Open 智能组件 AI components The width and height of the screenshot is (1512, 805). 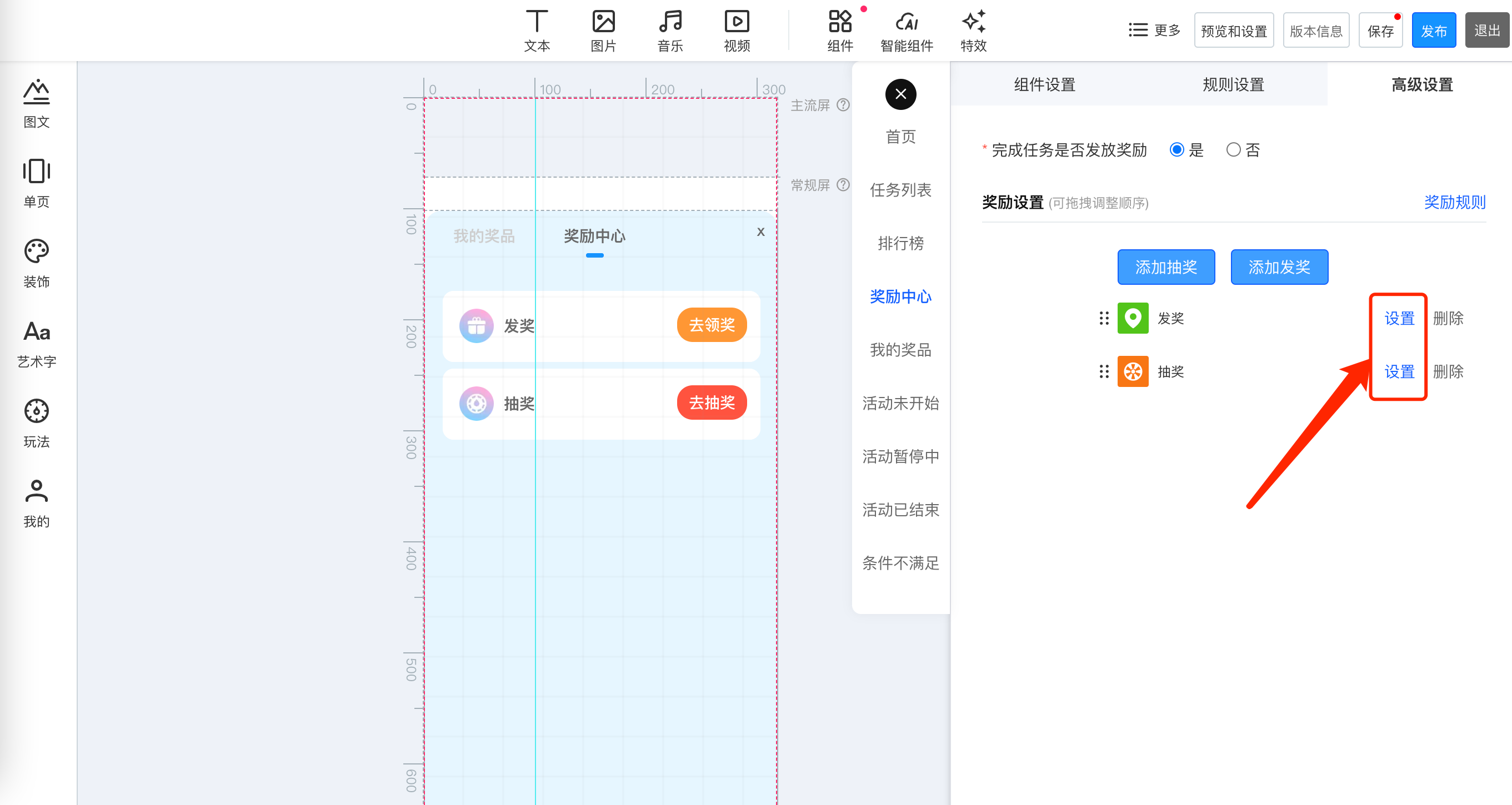coord(907,31)
